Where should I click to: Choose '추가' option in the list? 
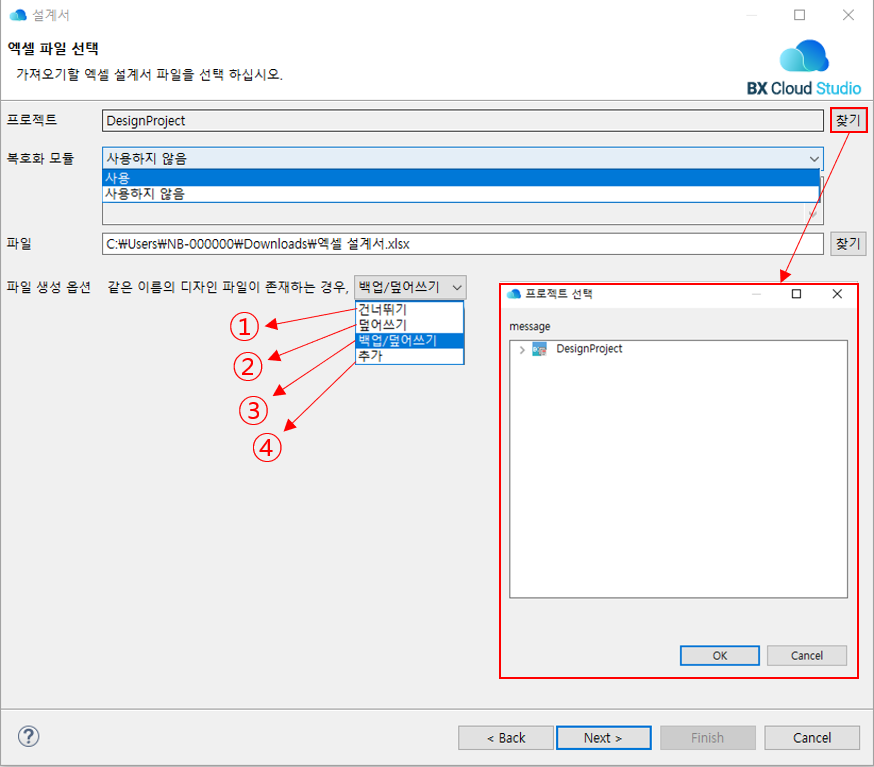[x=410, y=356]
